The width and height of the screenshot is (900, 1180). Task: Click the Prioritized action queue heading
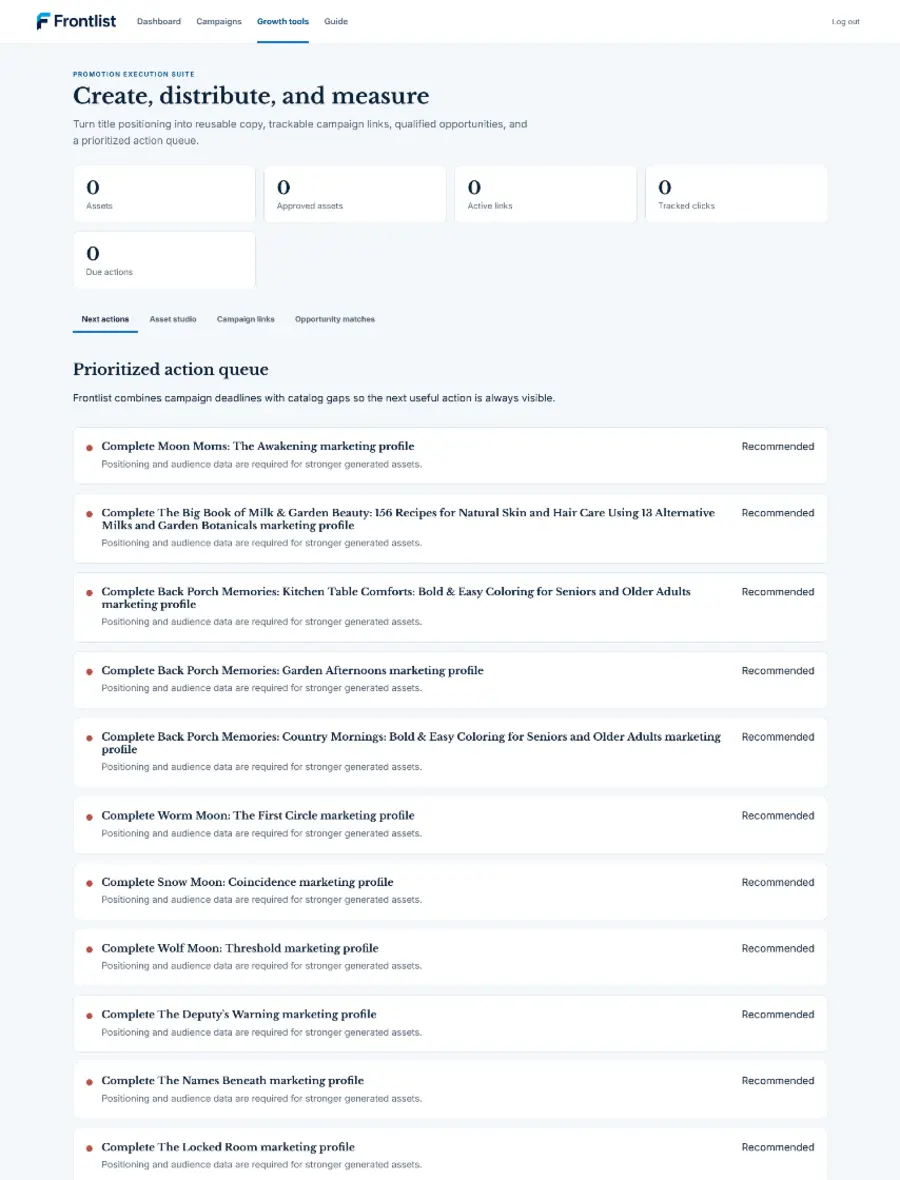pos(171,370)
